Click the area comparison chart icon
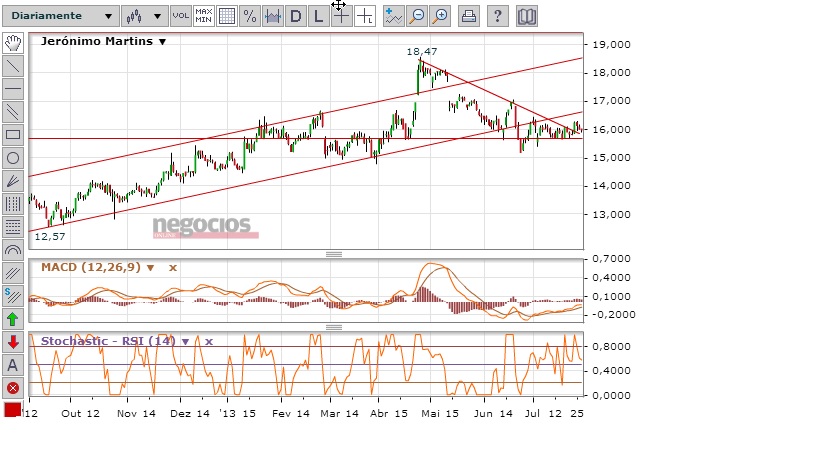The height and width of the screenshot is (460, 819). [x=273, y=16]
